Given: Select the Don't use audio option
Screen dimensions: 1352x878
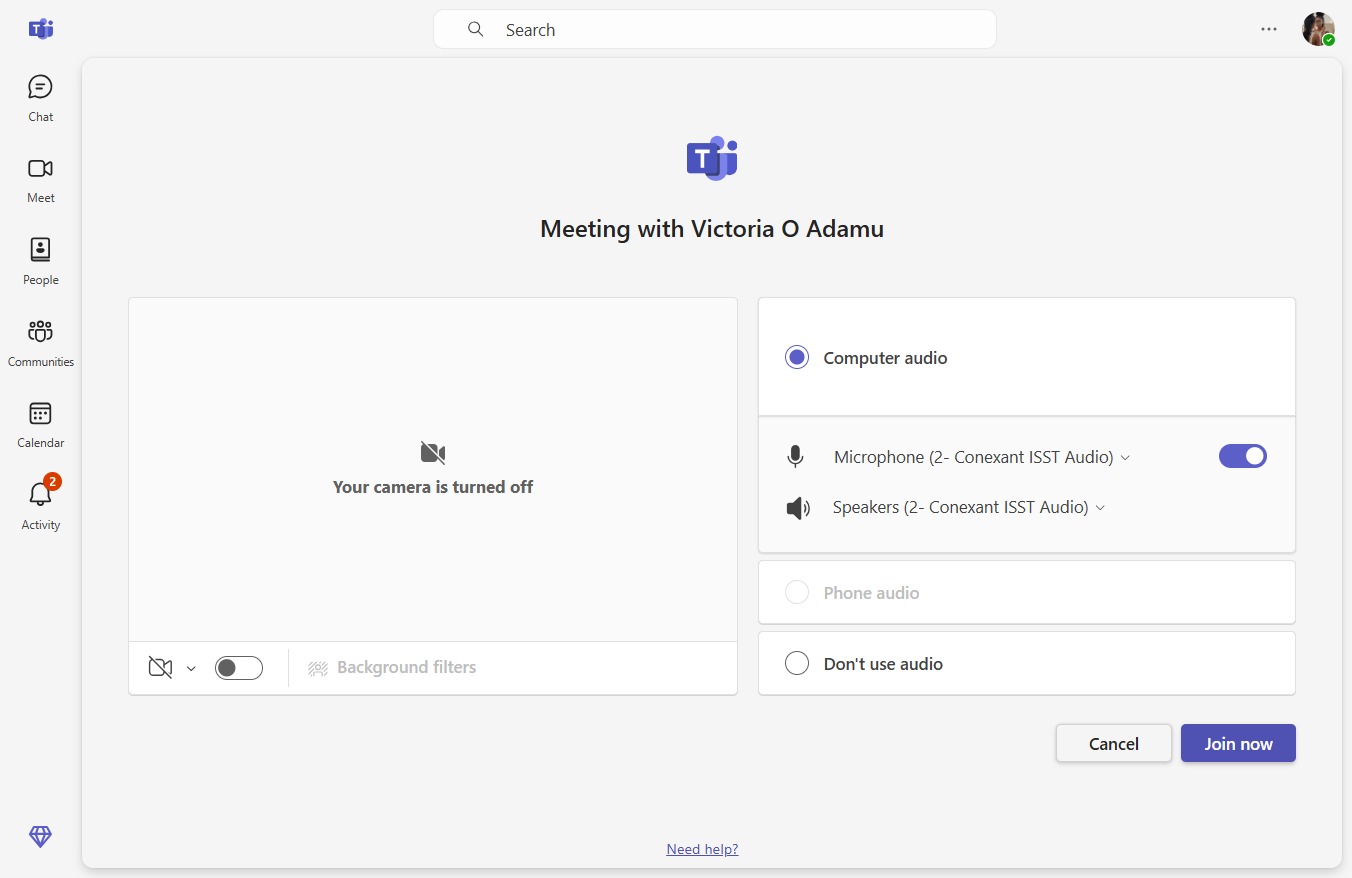Looking at the screenshot, I should 797,663.
